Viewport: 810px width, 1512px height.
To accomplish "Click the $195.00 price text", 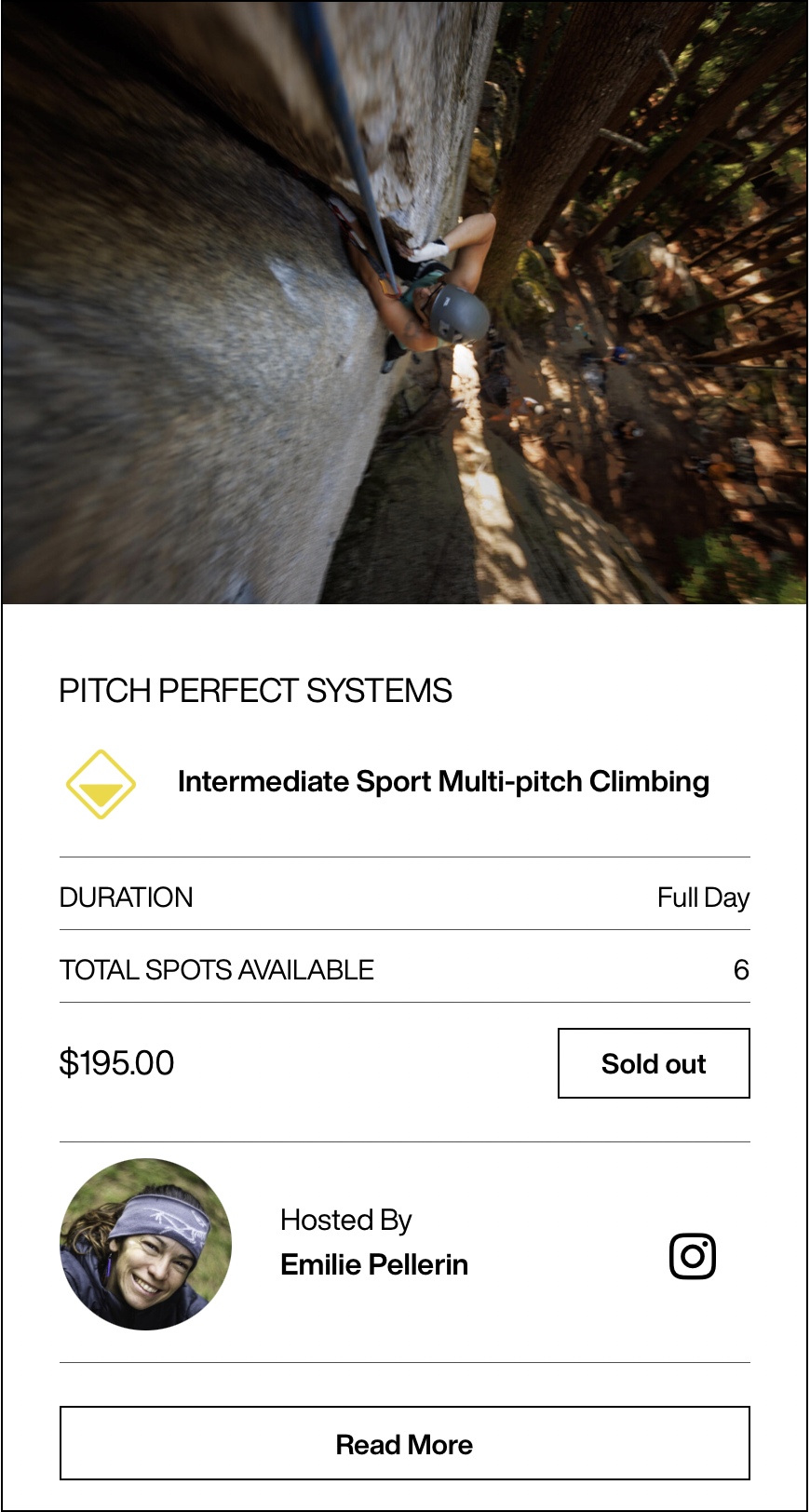I will point(116,1062).
